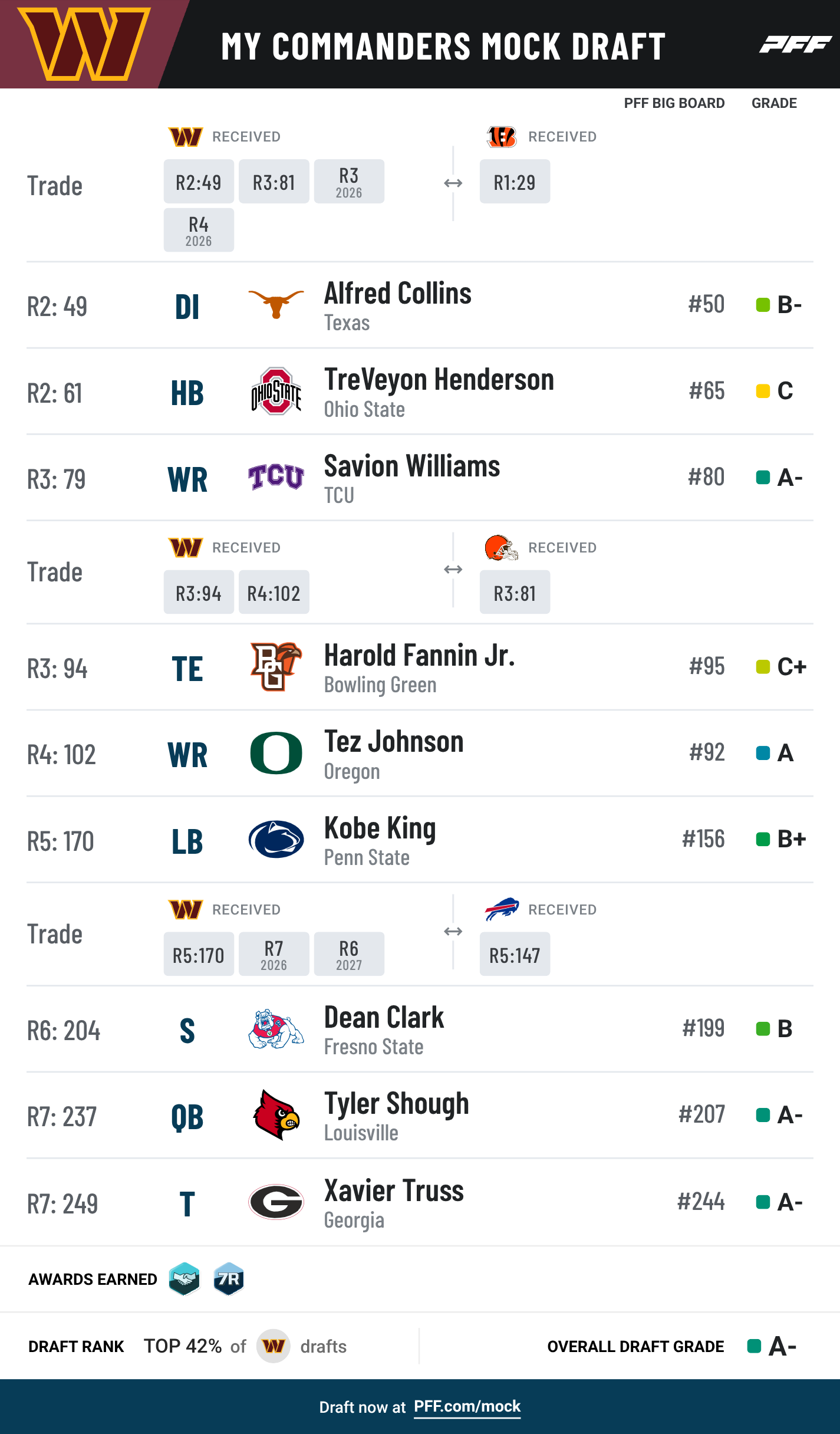Click the PFF logo in header
840x1434 pixels.
tap(795, 44)
